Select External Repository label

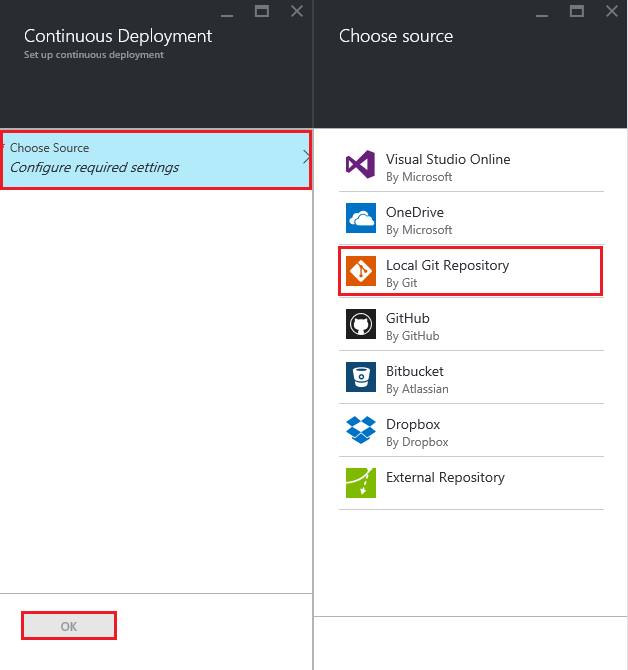pos(445,477)
